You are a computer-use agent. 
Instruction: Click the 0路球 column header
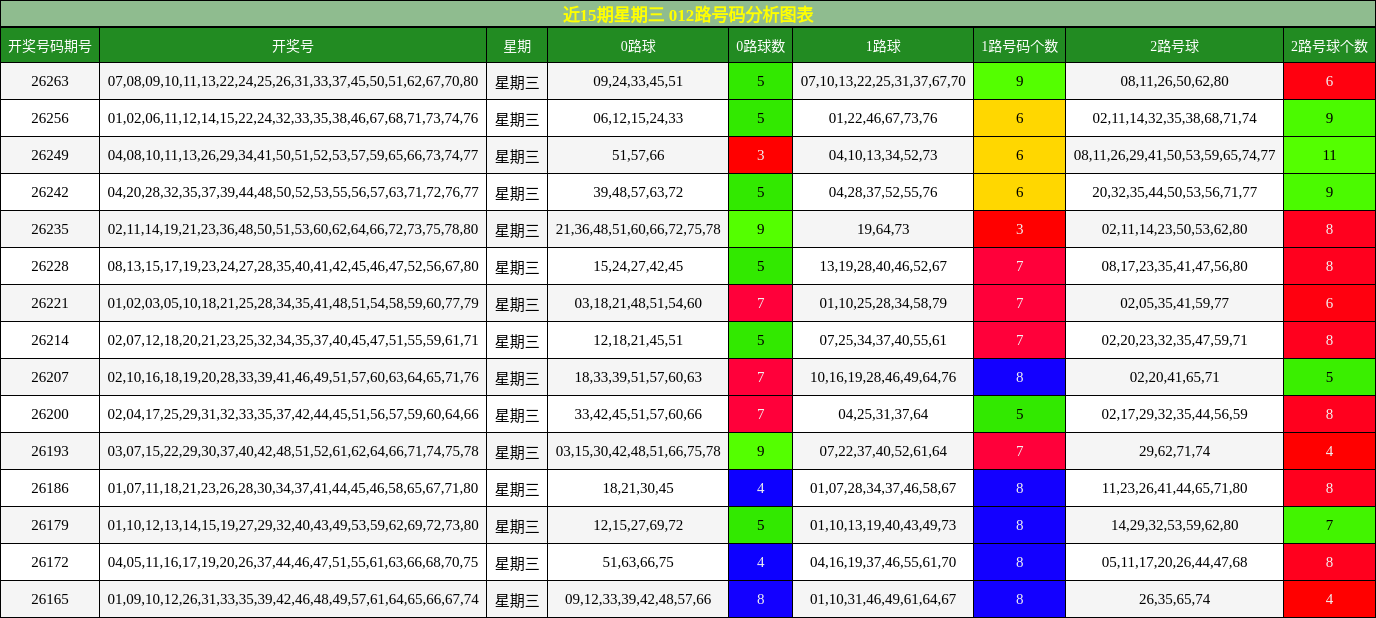coord(638,45)
